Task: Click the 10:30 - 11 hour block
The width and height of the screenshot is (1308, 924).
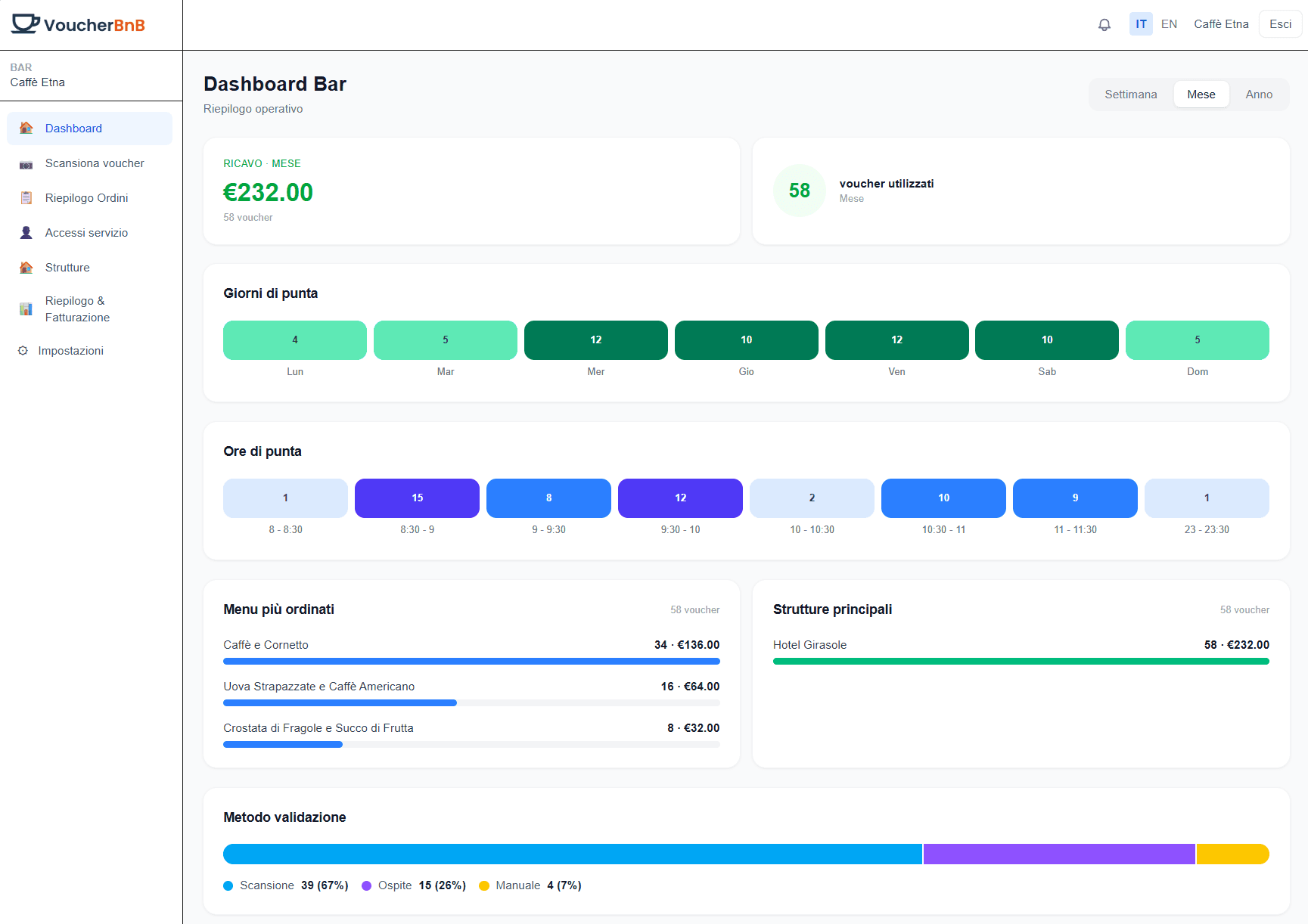Action: [943, 498]
